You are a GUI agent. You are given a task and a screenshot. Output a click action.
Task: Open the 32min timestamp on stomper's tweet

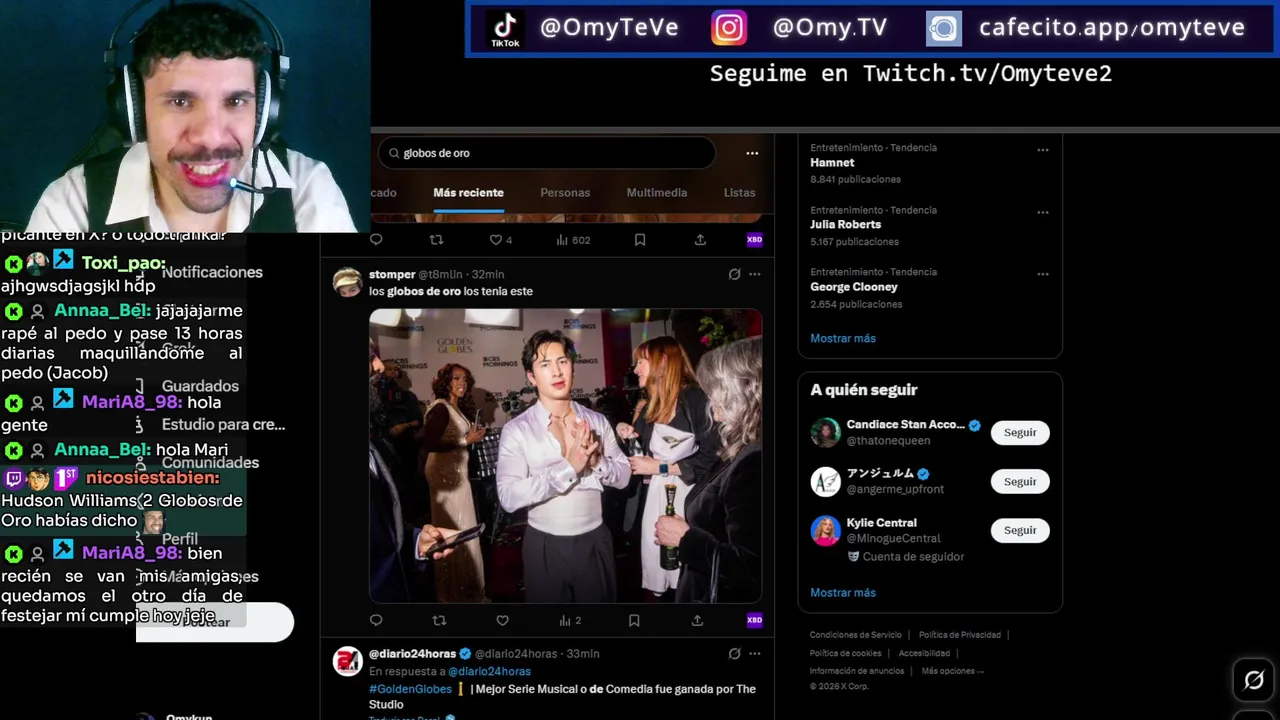point(488,274)
